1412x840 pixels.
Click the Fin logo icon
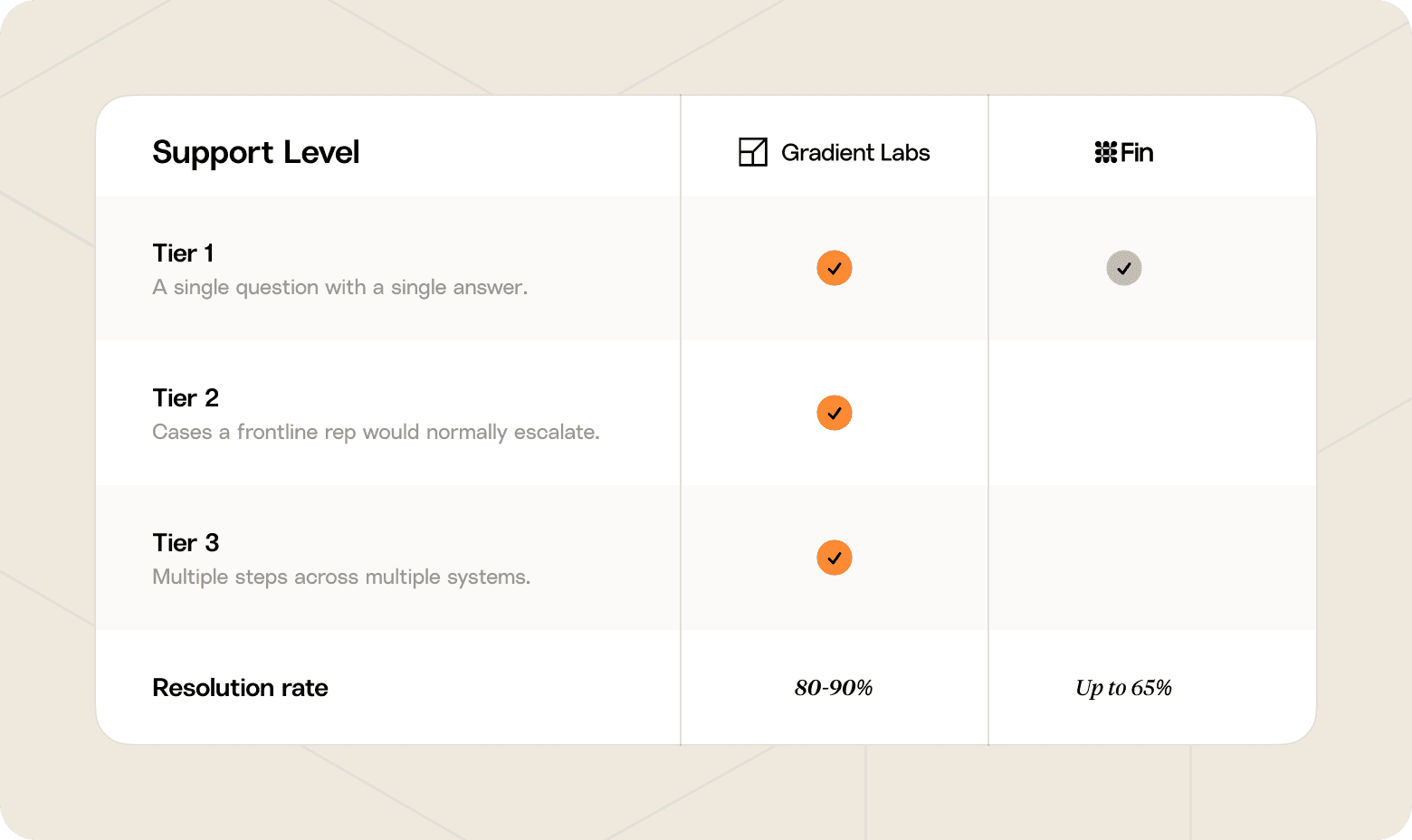pyautogui.click(x=1105, y=152)
